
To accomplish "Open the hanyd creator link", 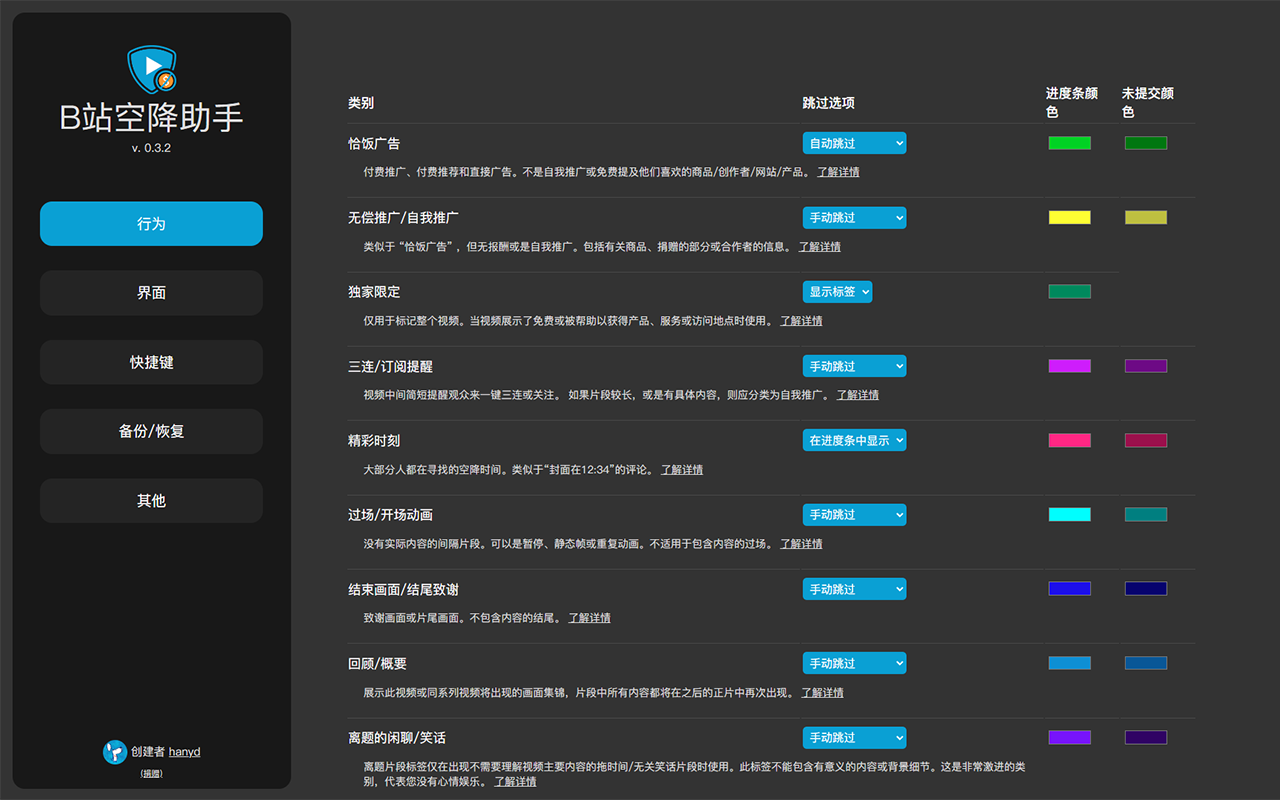I will click(183, 751).
